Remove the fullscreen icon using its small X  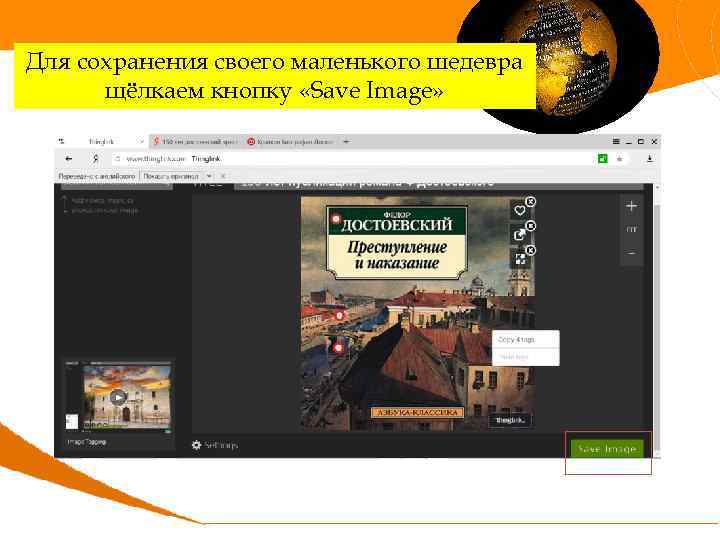(x=530, y=250)
